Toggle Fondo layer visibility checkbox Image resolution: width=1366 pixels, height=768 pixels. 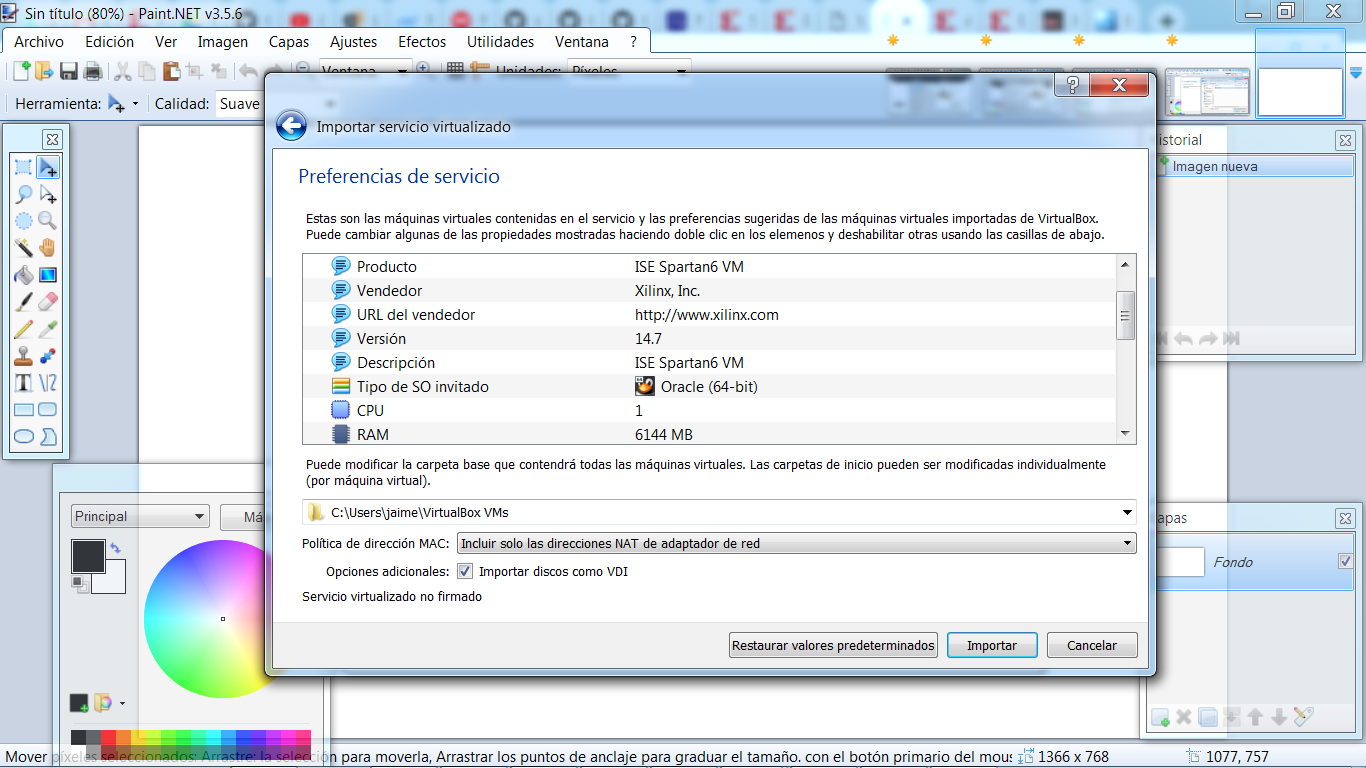(x=1345, y=562)
